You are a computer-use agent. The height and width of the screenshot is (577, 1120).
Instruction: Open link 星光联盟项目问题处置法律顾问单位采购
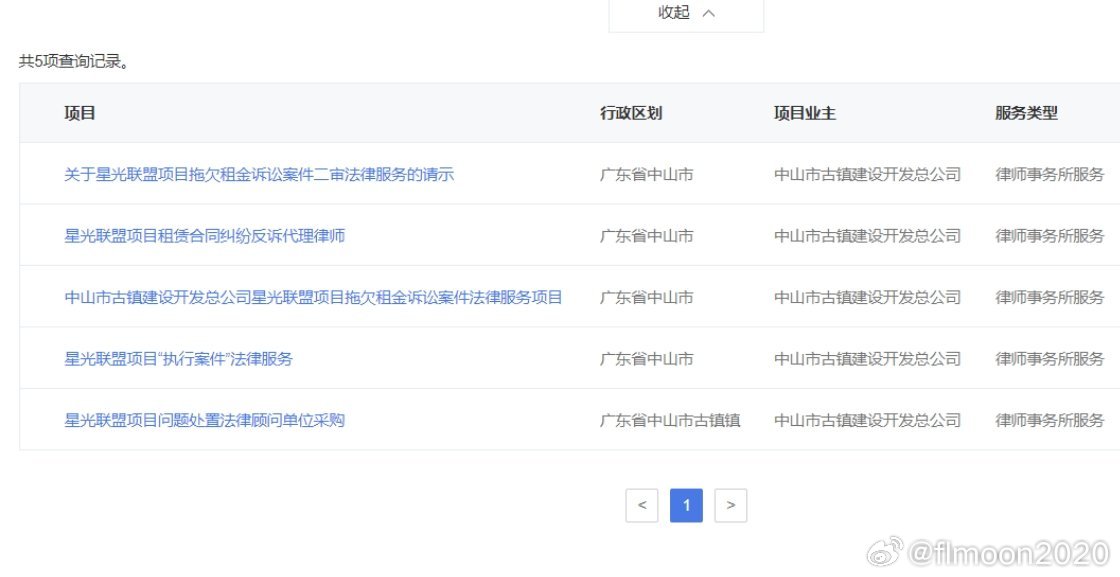tap(204, 420)
